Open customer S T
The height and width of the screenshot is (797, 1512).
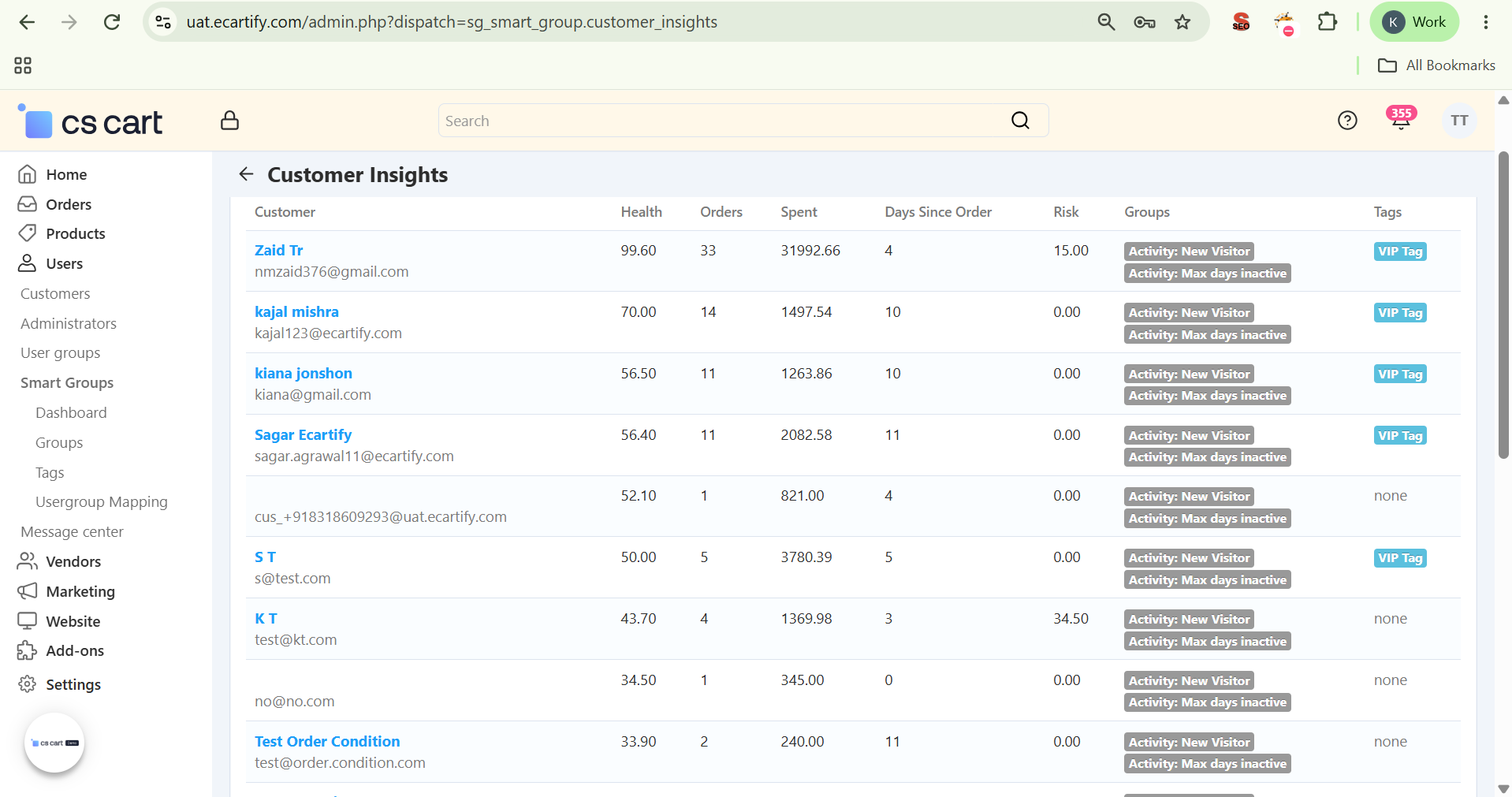point(265,557)
